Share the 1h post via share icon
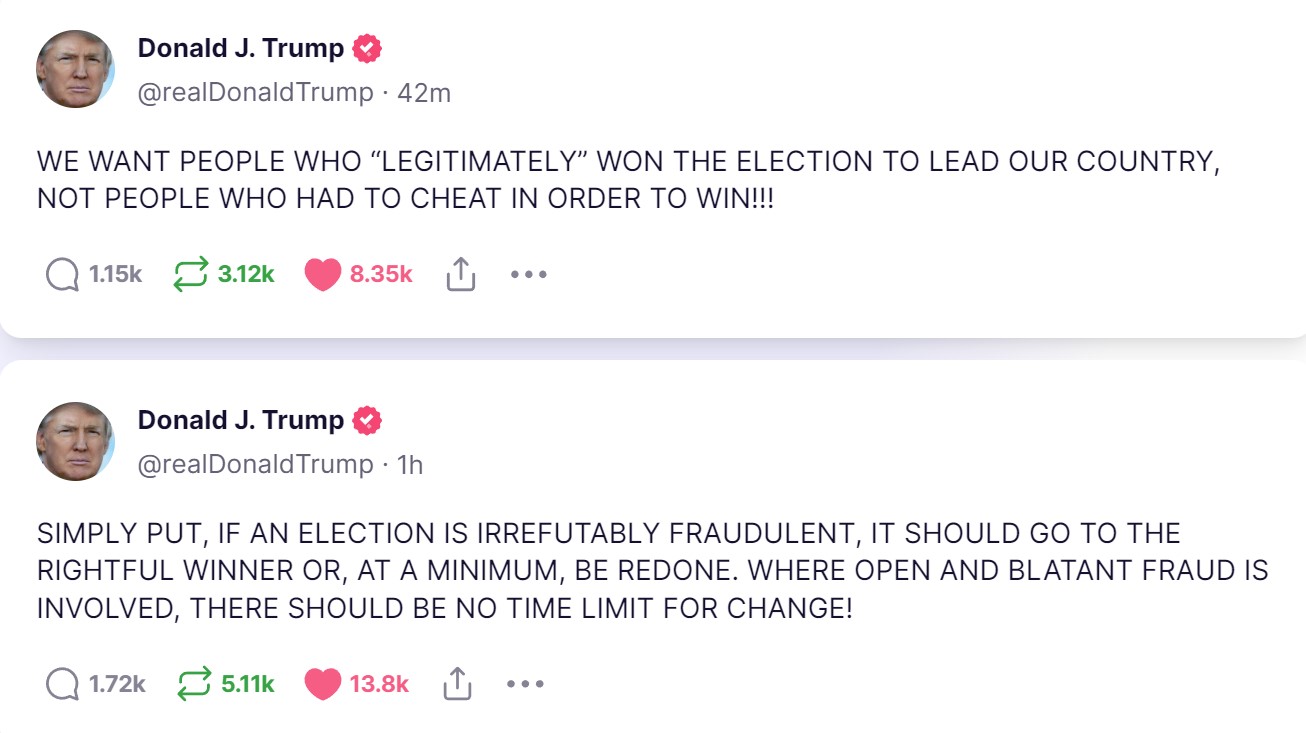 [456, 685]
